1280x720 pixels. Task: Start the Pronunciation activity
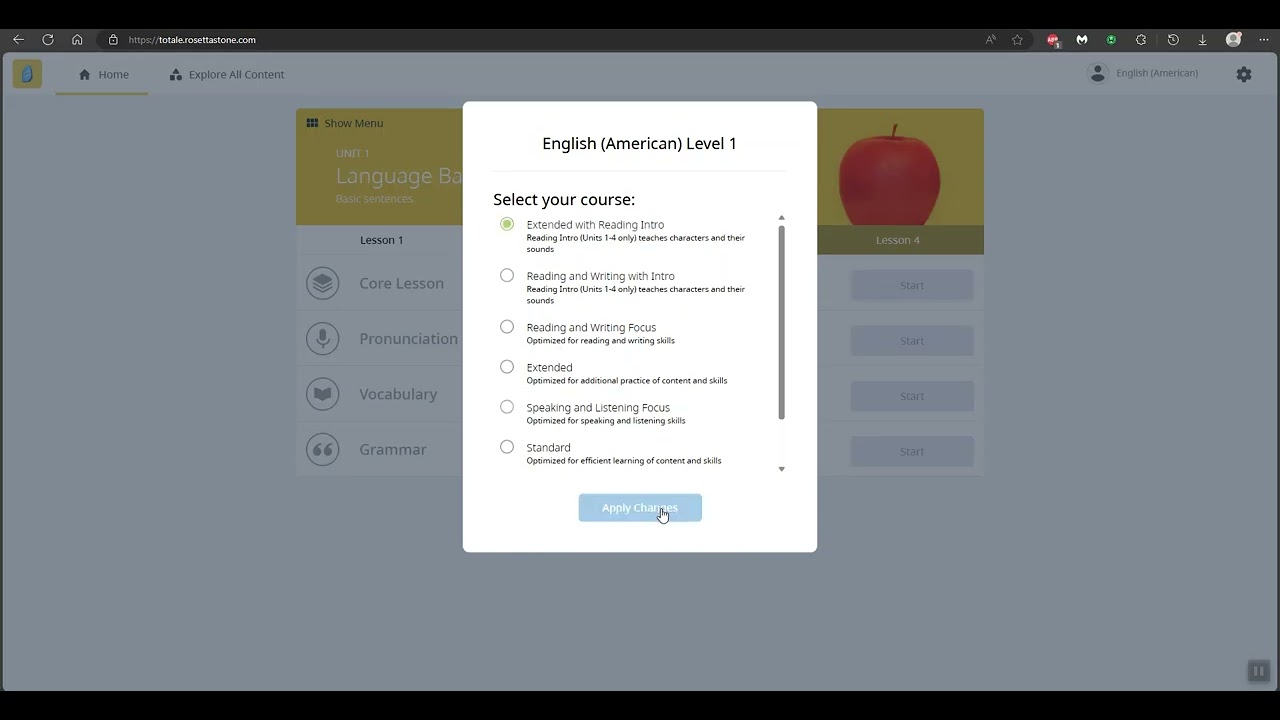pyautogui.click(x=912, y=341)
